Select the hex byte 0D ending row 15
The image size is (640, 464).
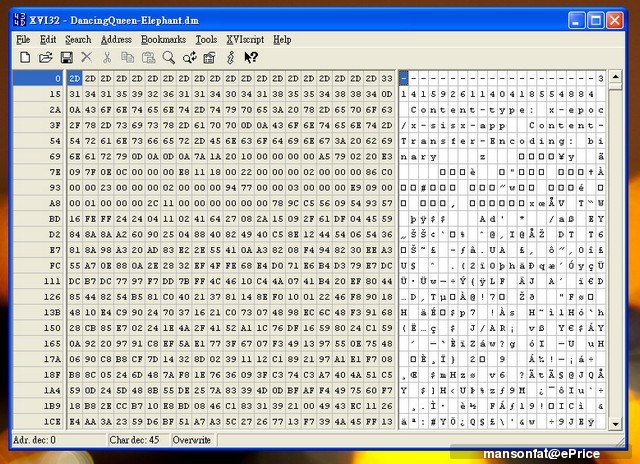[x=387, y=94]
